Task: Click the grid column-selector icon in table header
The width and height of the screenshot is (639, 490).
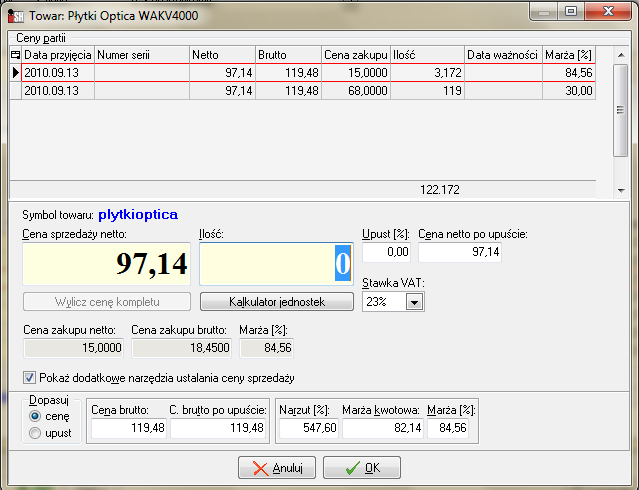Action: [15, 55]
